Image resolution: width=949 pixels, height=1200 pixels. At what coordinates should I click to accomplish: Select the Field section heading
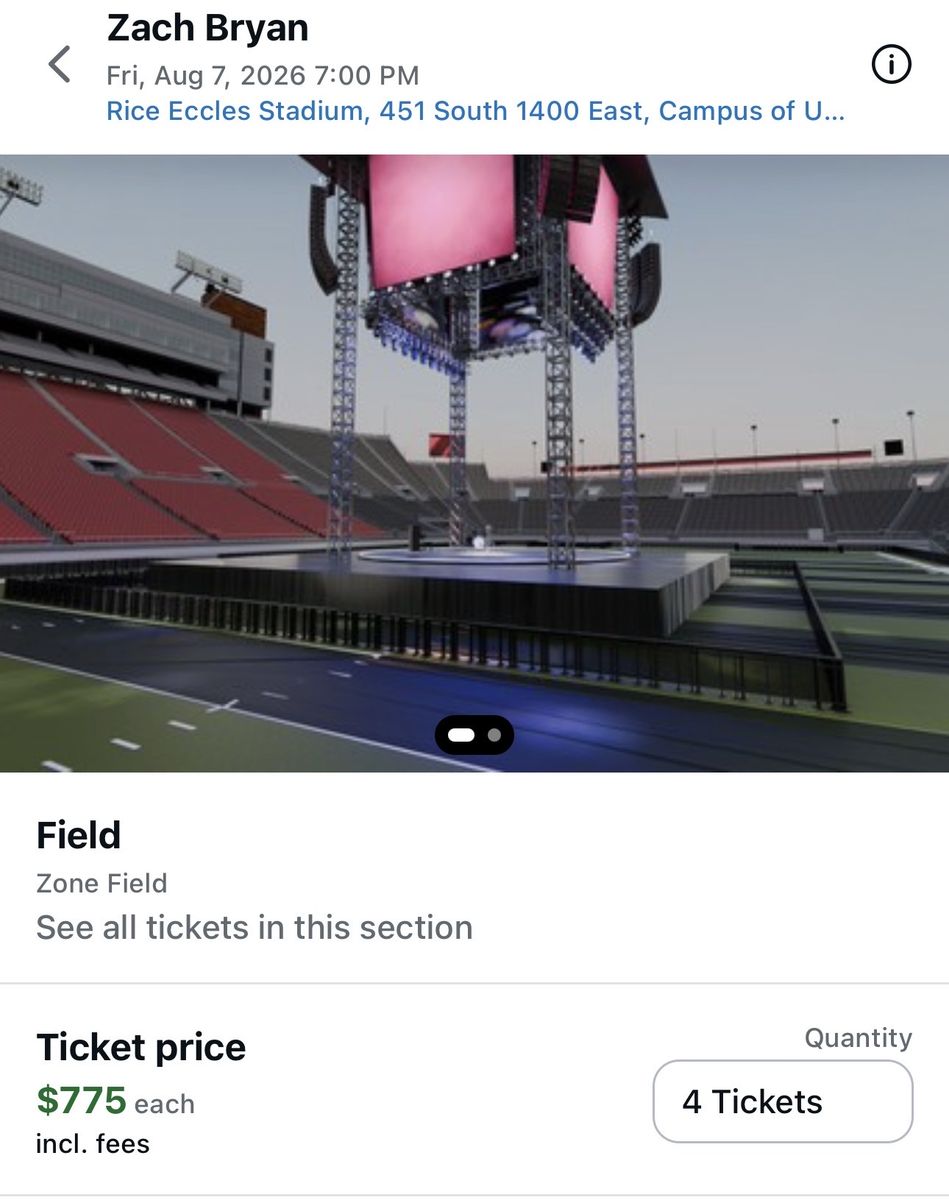78,835
